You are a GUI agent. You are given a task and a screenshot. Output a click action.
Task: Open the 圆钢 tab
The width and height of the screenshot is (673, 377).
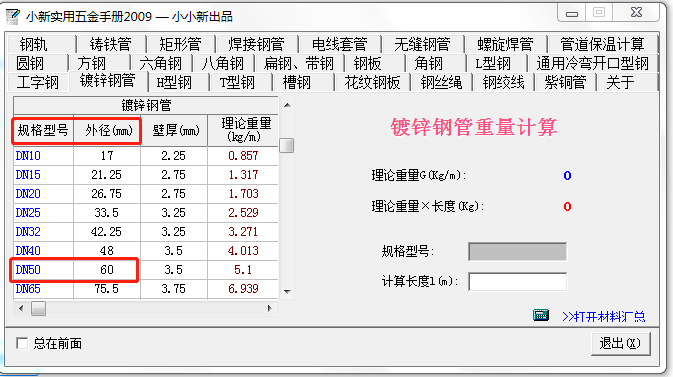(37, 64)
